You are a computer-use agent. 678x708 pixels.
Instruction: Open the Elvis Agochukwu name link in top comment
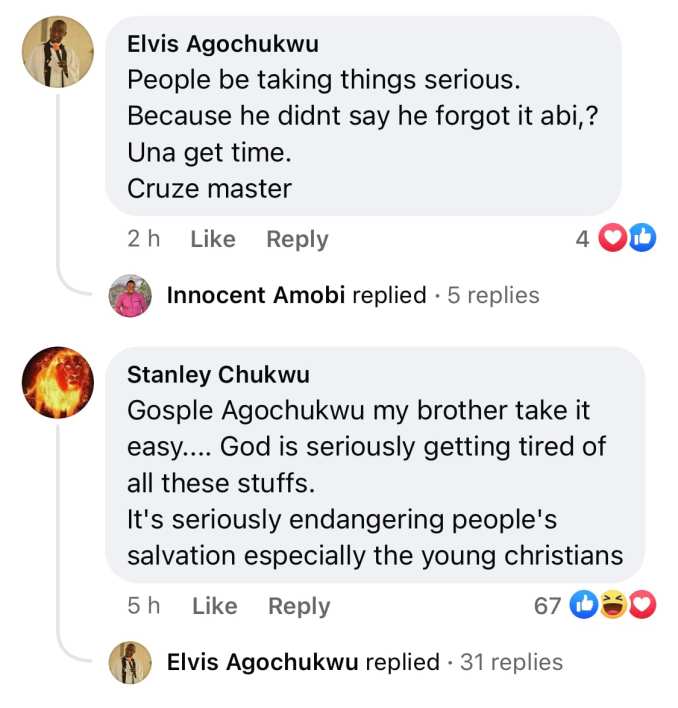point(223,44)
